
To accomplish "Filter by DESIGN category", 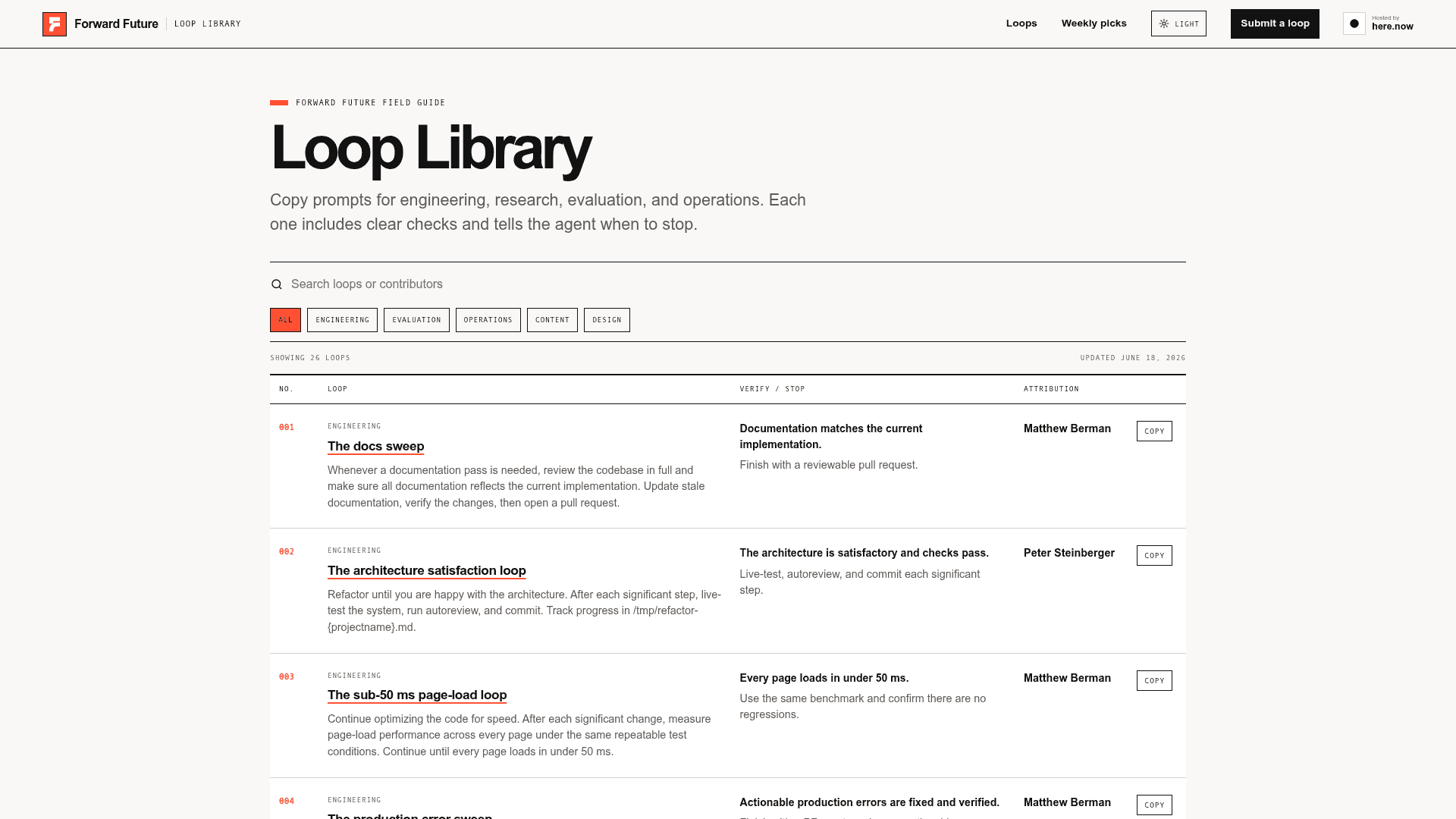I will (607, 320).
